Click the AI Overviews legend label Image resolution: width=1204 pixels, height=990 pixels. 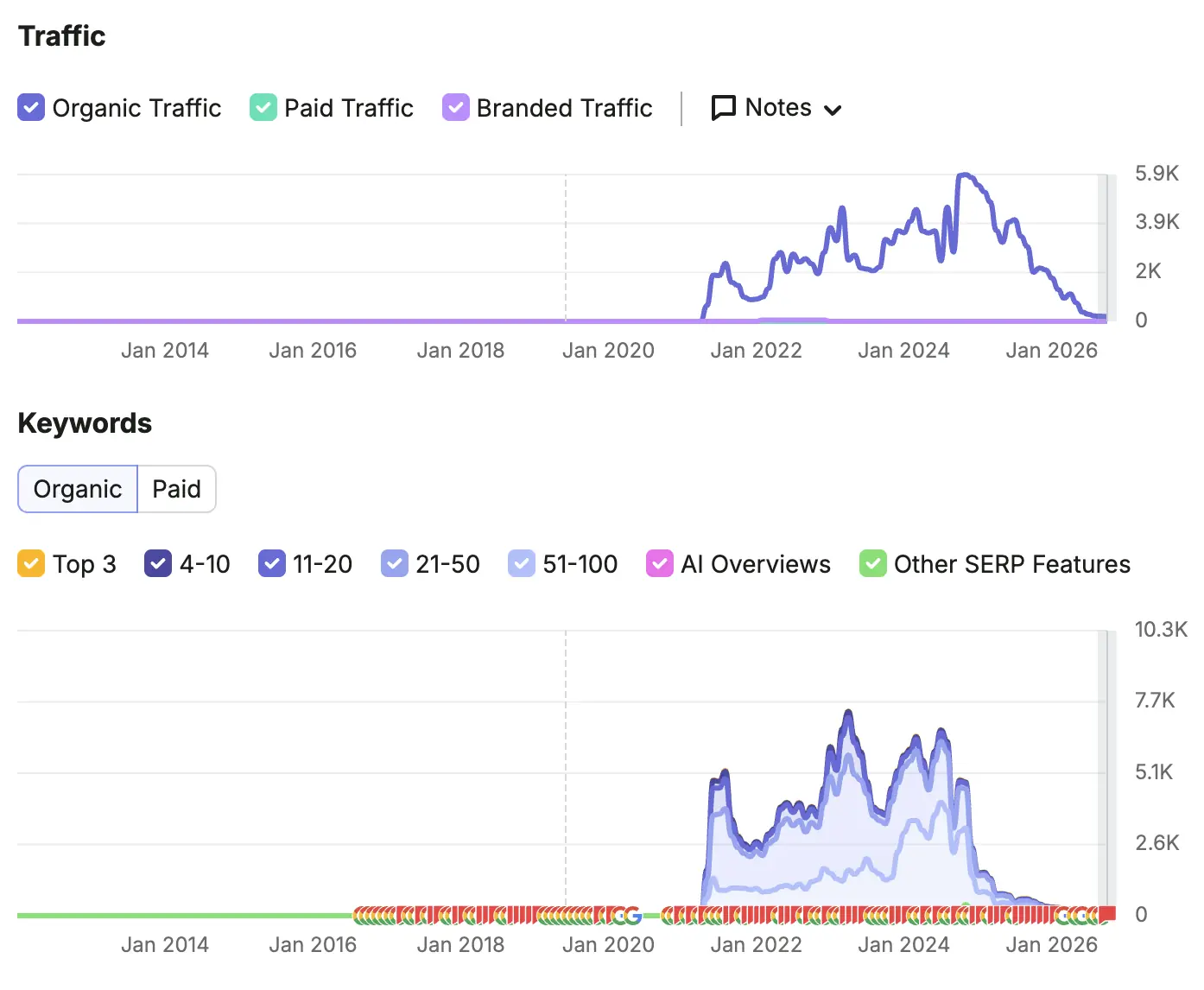point(756,564)
